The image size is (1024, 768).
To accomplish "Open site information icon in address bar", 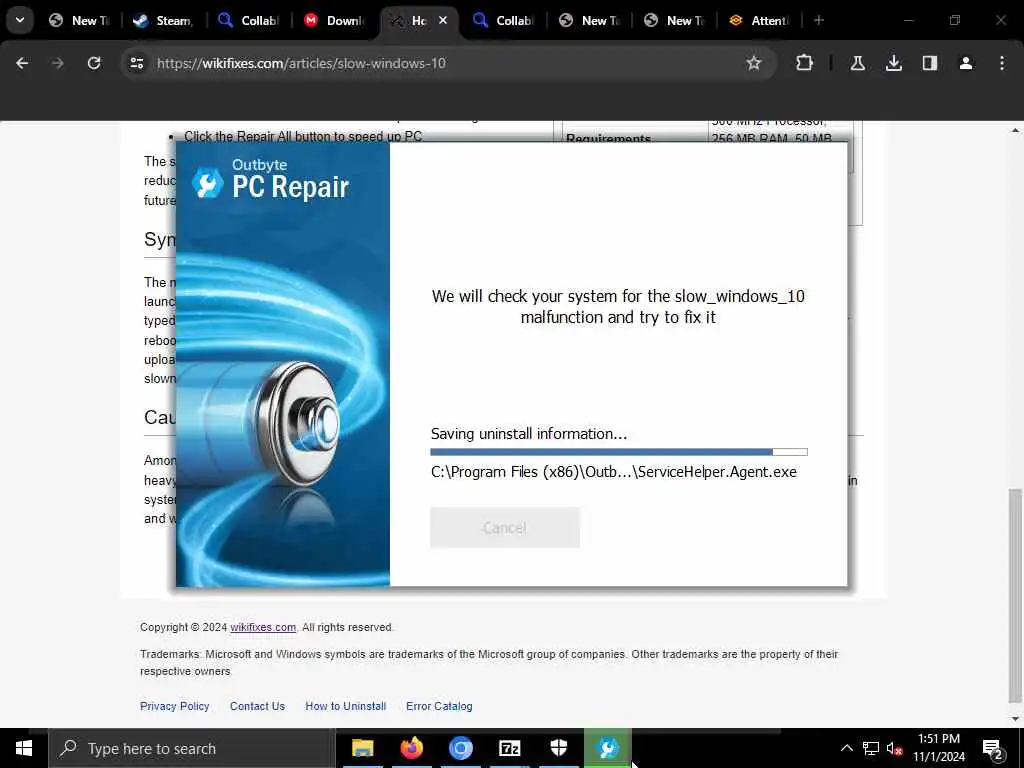I will [136, 63].
